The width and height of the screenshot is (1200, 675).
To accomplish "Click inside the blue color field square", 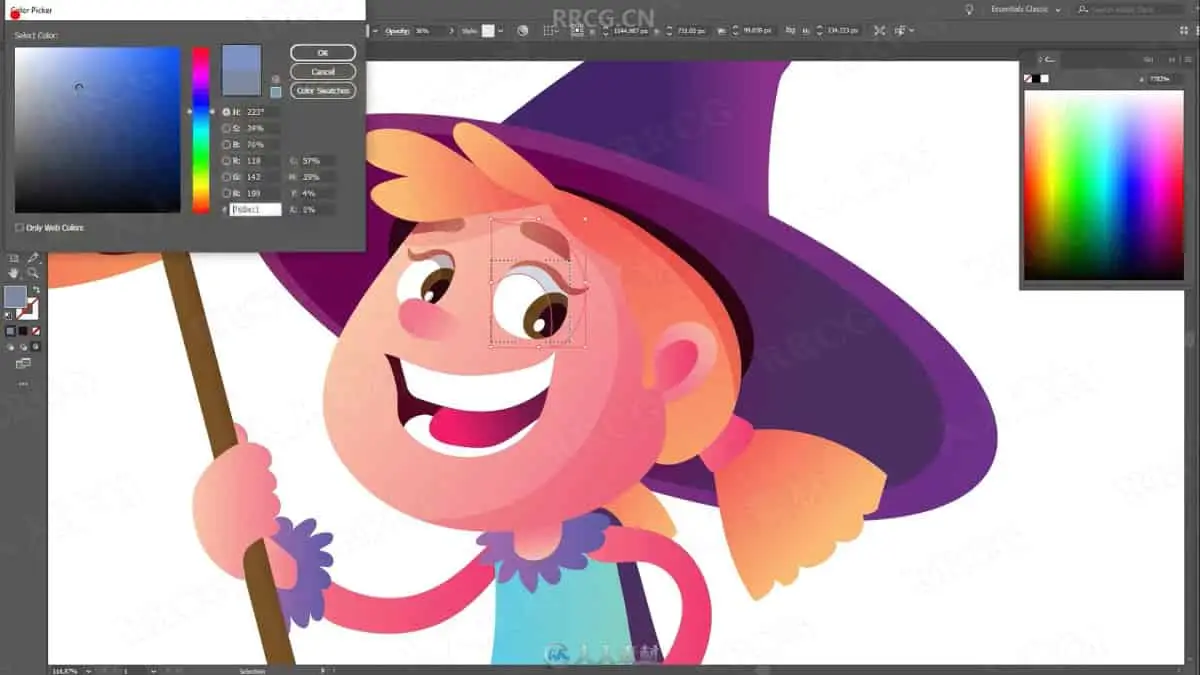I will 97,130.
